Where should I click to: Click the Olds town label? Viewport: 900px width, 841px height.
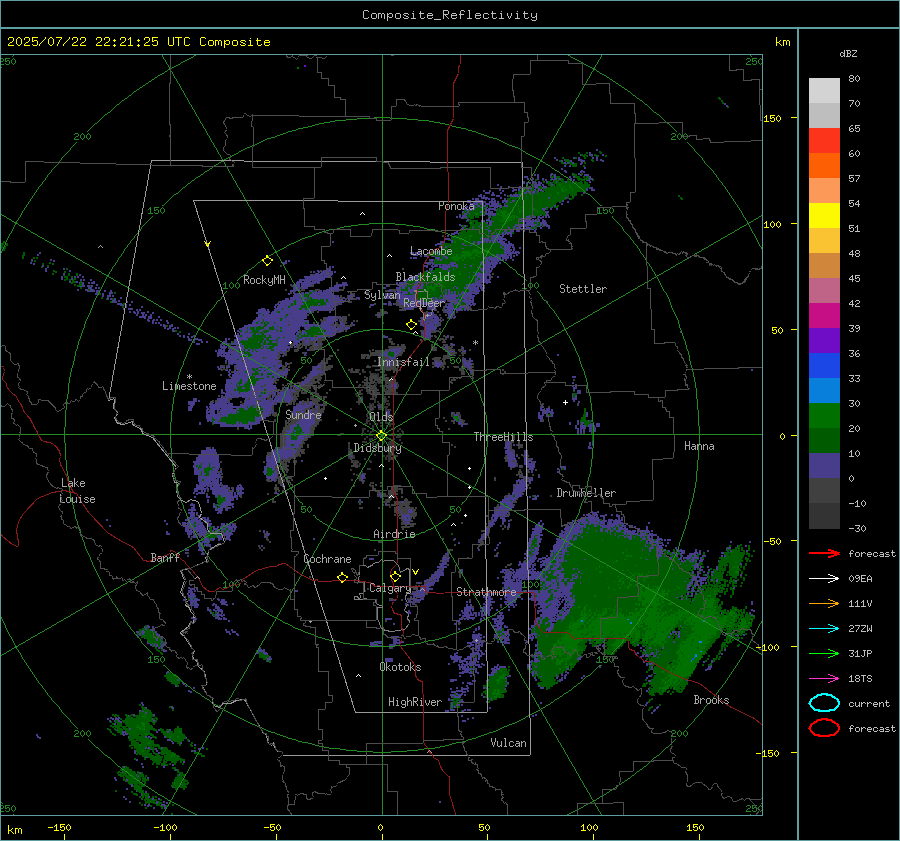click(x=381, y=417)
